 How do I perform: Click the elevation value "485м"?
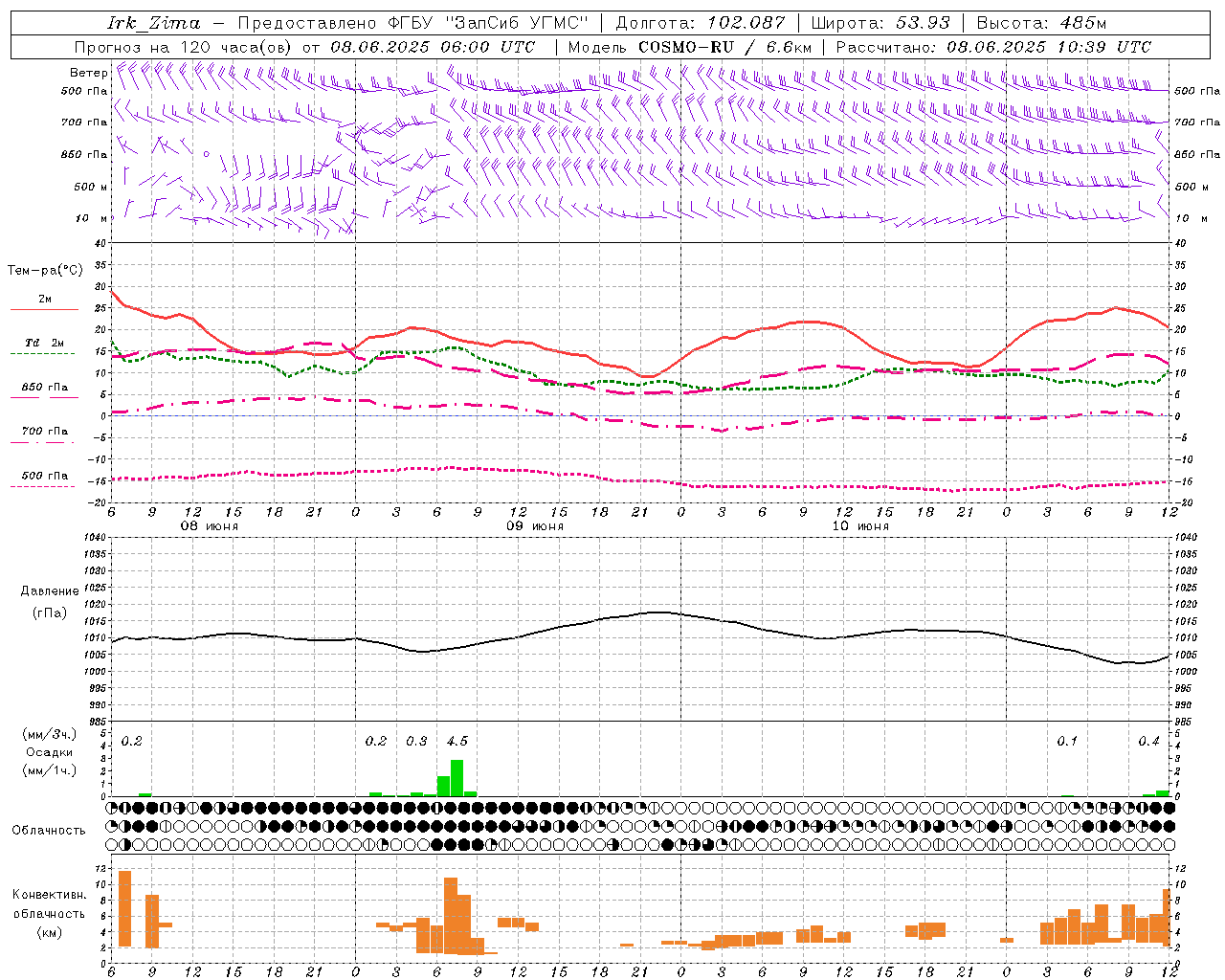[x=1083, y=23]
